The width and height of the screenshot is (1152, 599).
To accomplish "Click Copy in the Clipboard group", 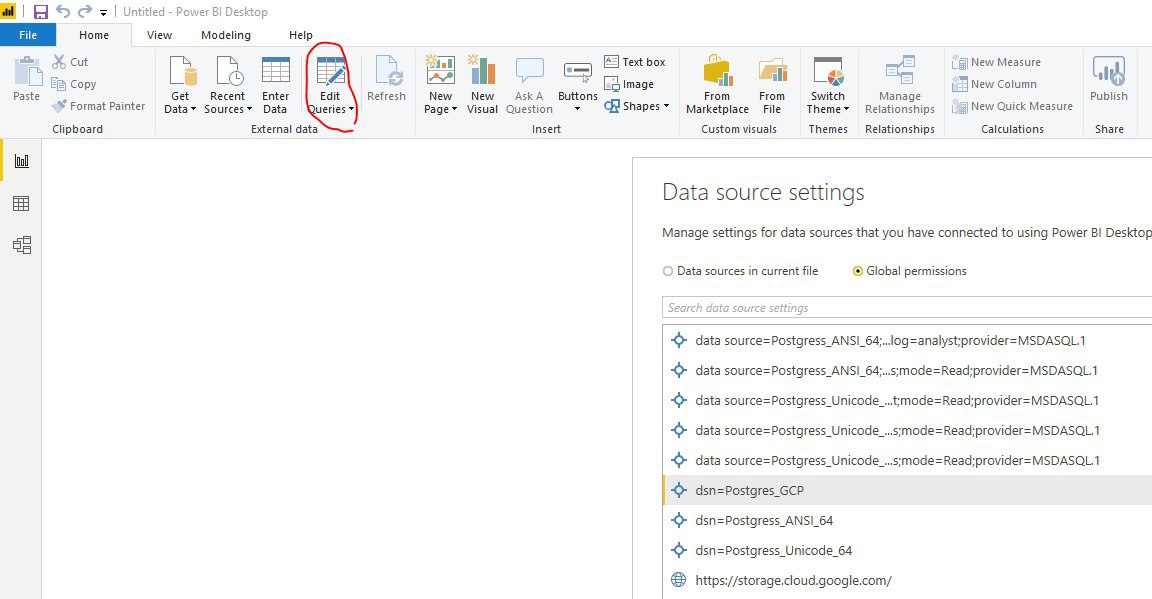I will tap(74, 84).
